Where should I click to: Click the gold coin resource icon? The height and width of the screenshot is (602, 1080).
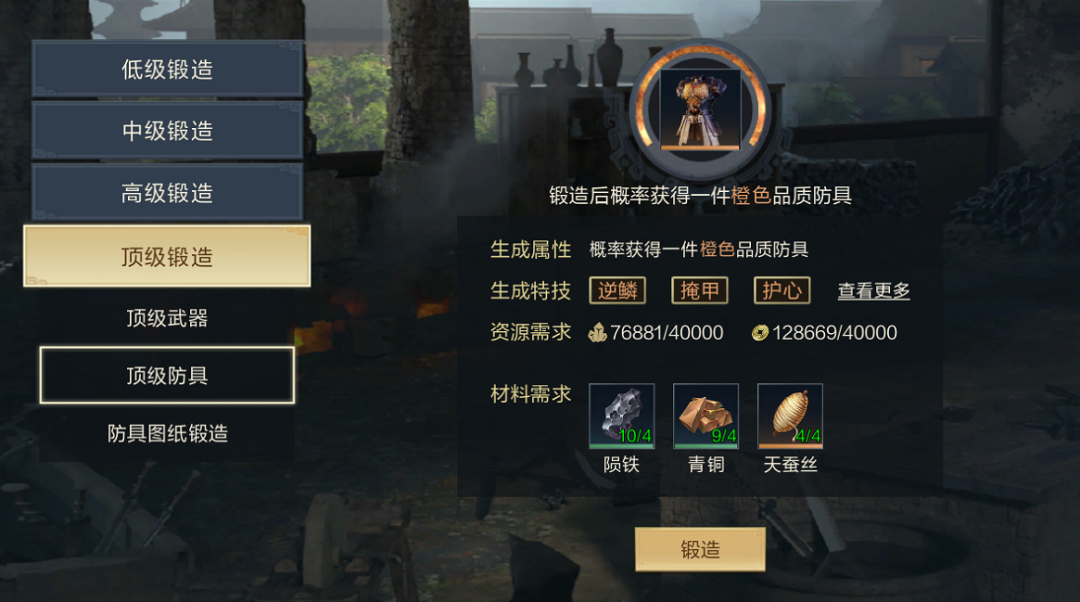[760, 333]
